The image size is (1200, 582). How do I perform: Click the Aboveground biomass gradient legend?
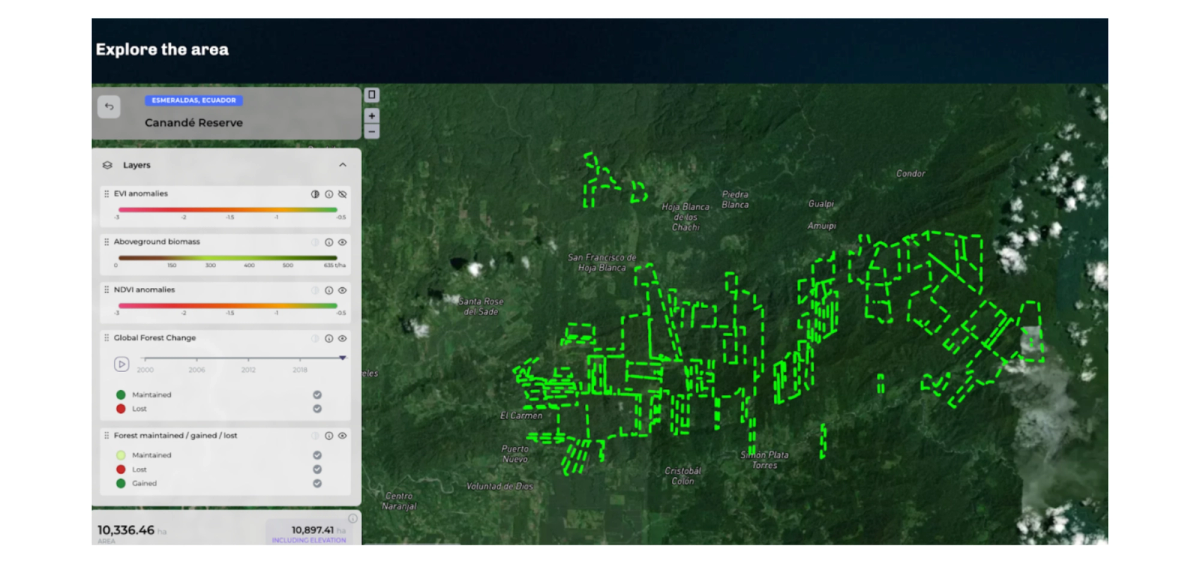click(x=226, y=258)
